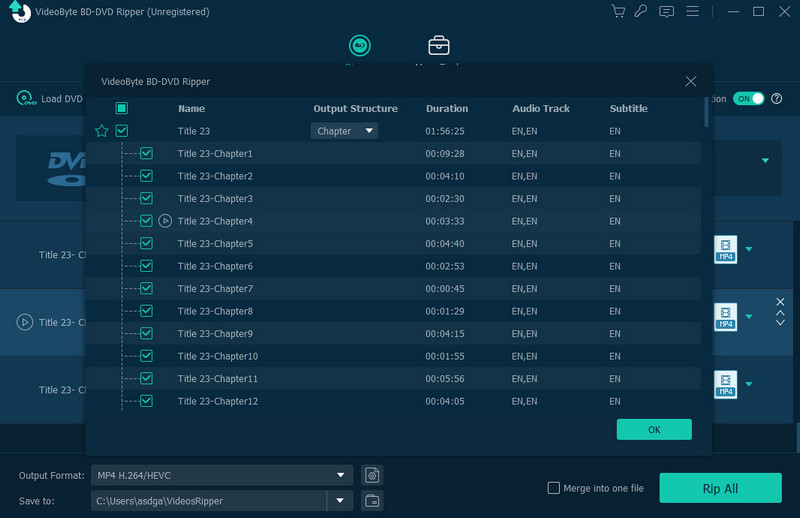Expand the Chapter output structure dropdown
800x518 pixels.
point(344,131)
